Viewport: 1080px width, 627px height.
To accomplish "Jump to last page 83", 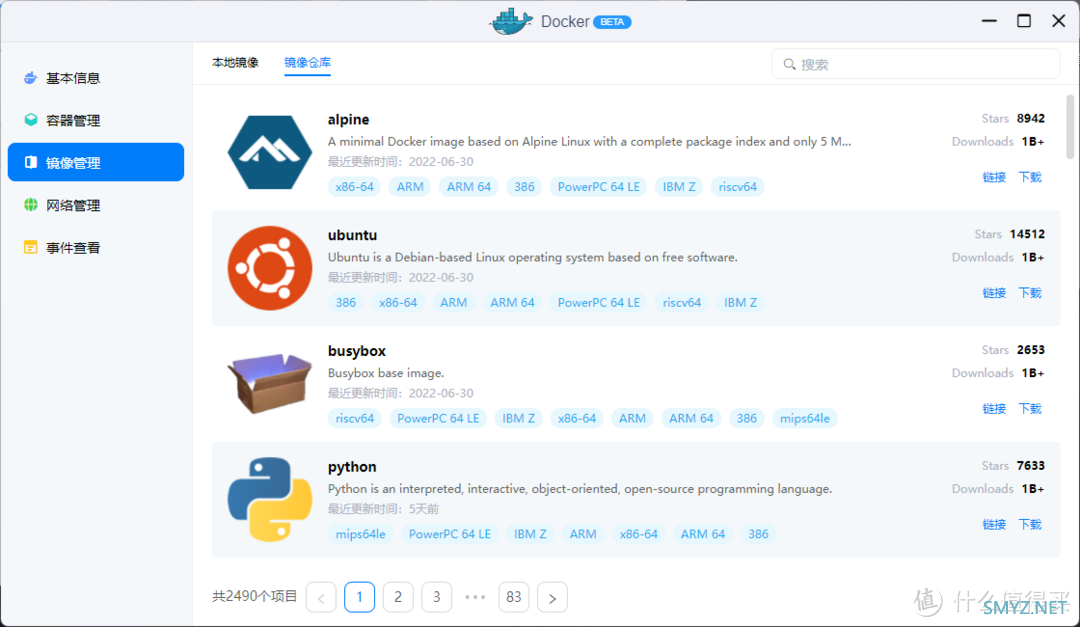I will (x=514, y=597).
